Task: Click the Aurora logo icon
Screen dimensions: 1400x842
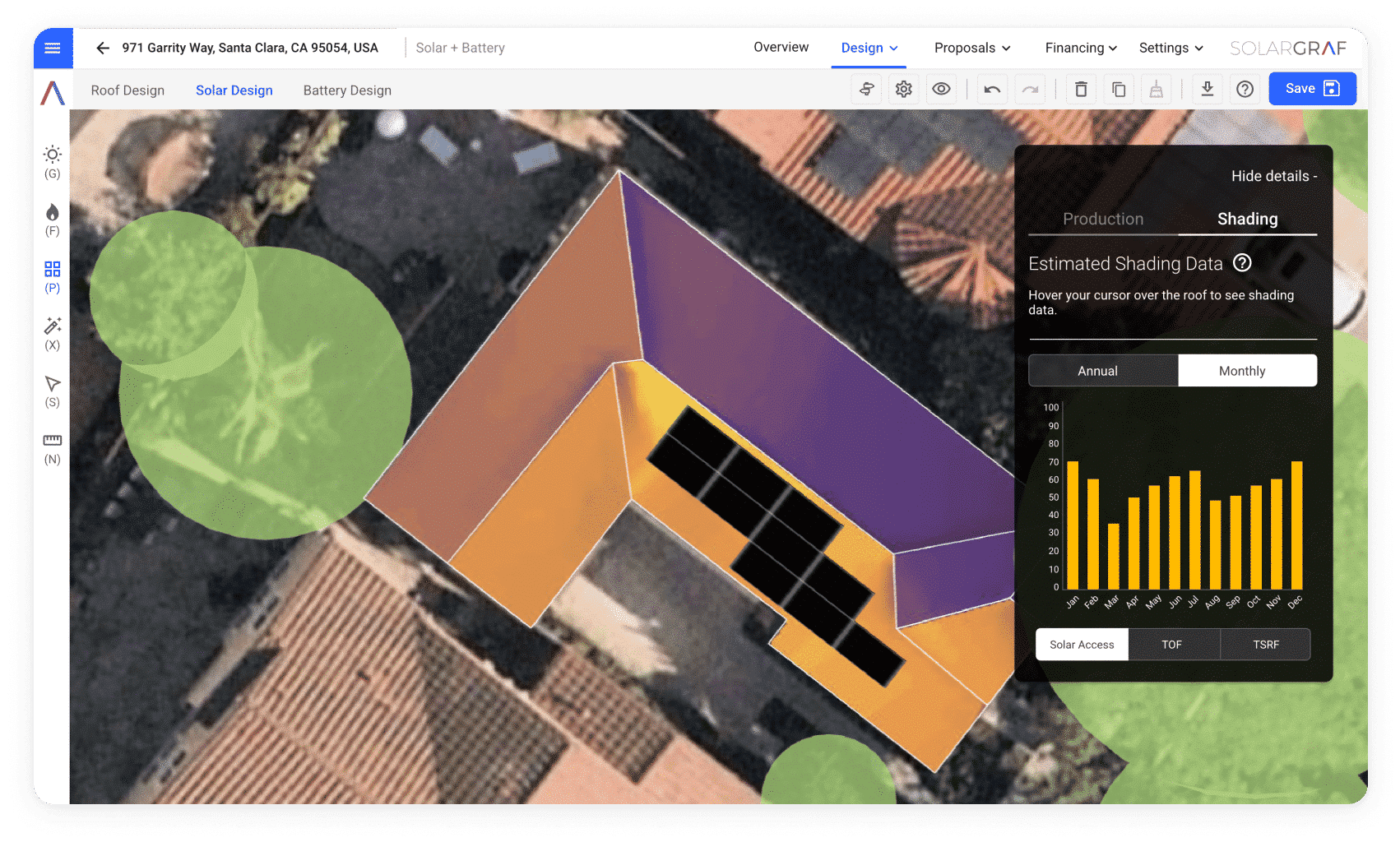Action: click(x=53, y=92)
